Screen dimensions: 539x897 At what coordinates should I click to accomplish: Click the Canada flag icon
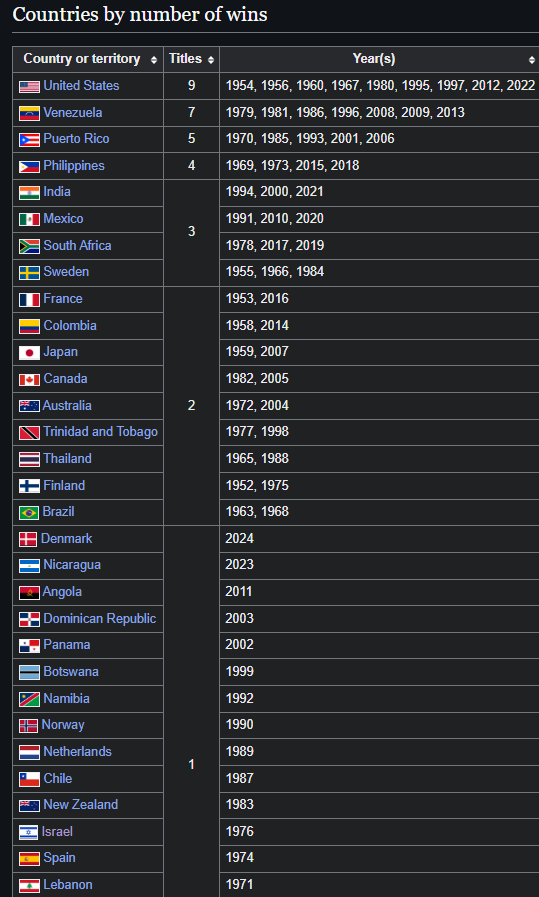(29, 379)
